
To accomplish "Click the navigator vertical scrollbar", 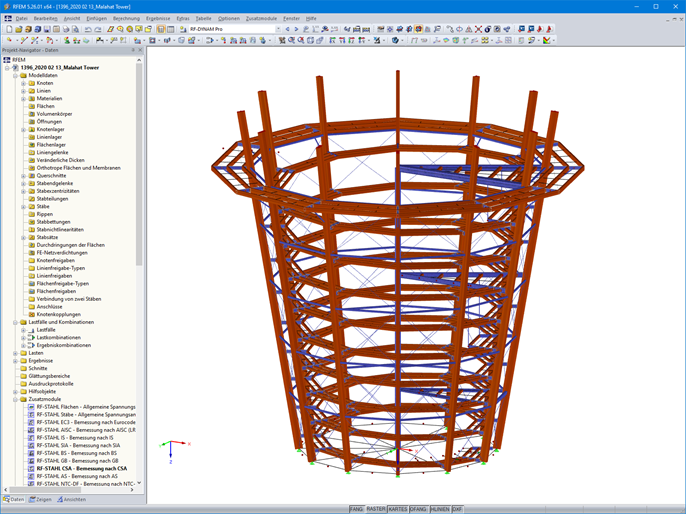I will click(x=139, y=164).
